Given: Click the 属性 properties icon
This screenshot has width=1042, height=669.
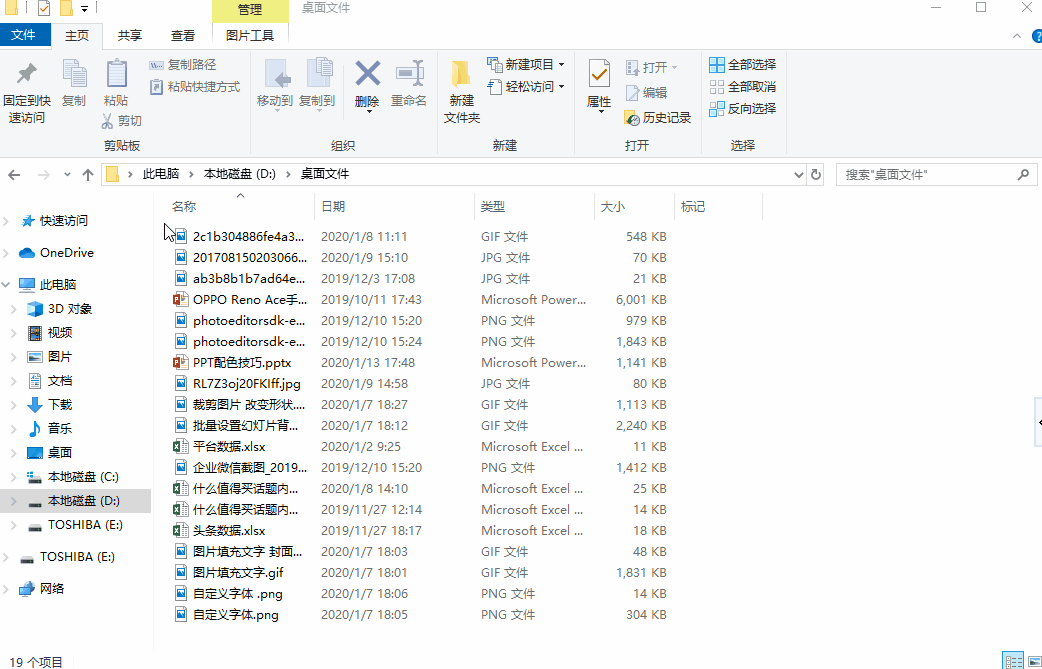Looking at the screenshot, I should click(x=599, y=74).
